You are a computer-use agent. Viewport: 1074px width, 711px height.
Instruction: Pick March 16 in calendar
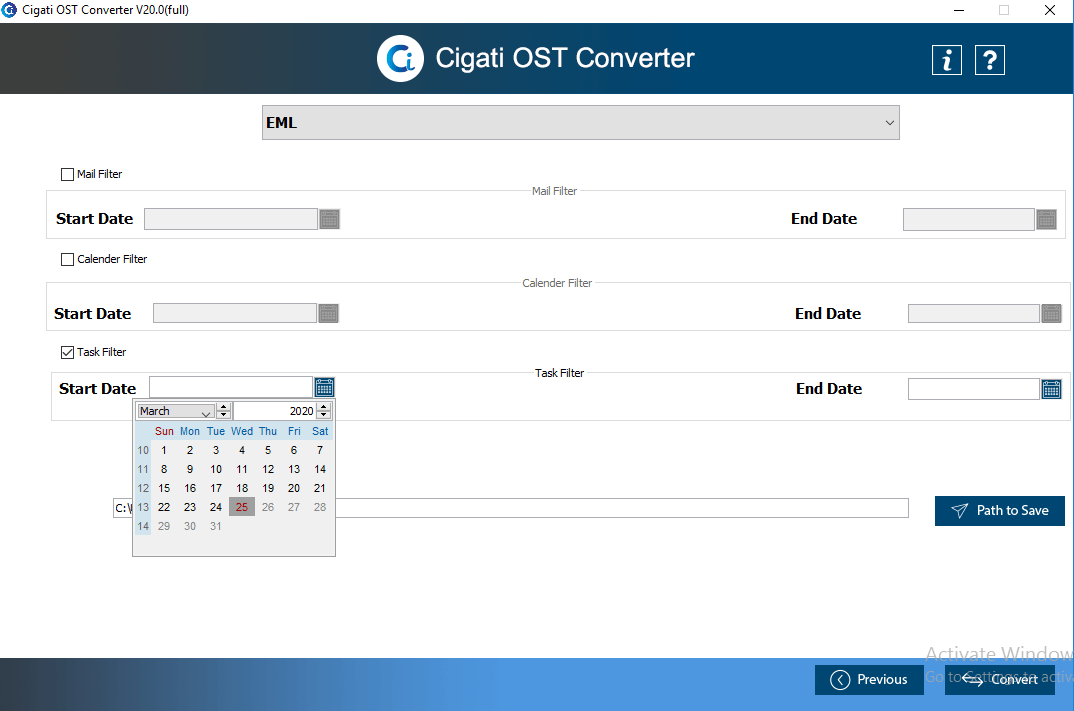pyautogui.click(x=190, y=488)
